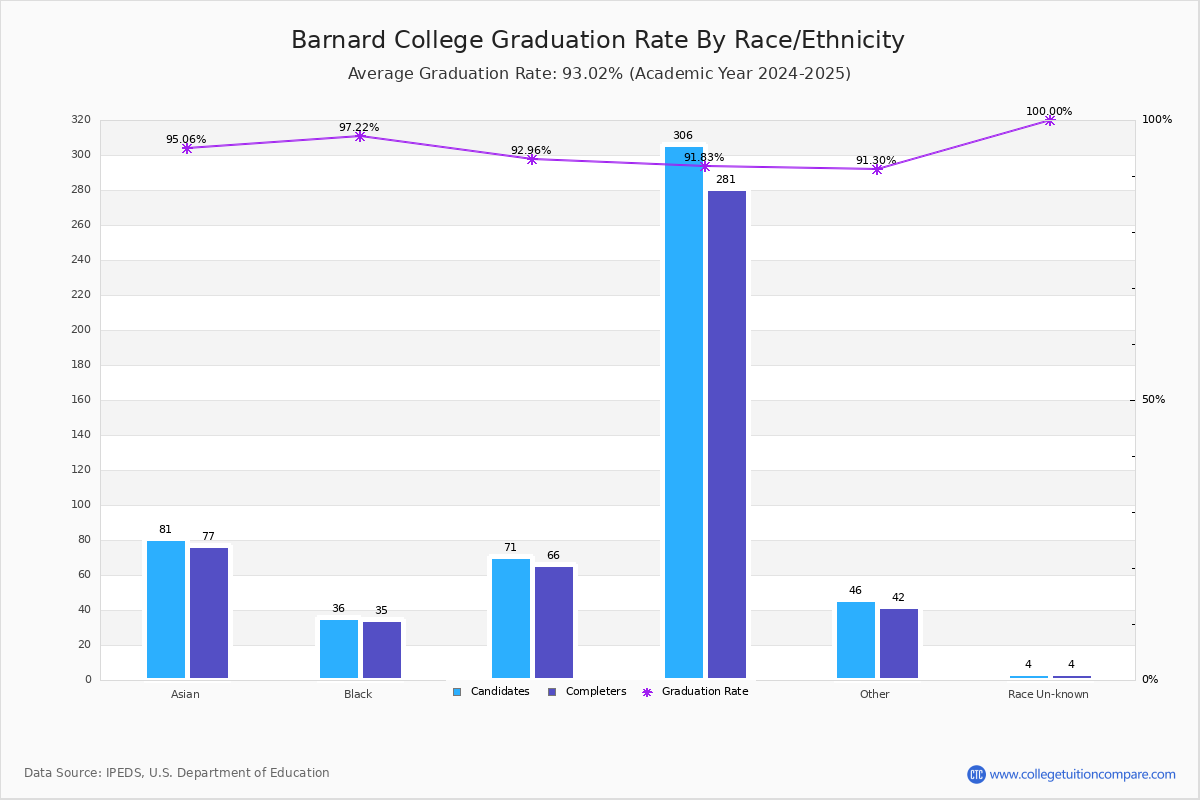Click the 100.00% star marker for Race Un-known
The width and height of the screenshot is (1200, 800).
1050,120
